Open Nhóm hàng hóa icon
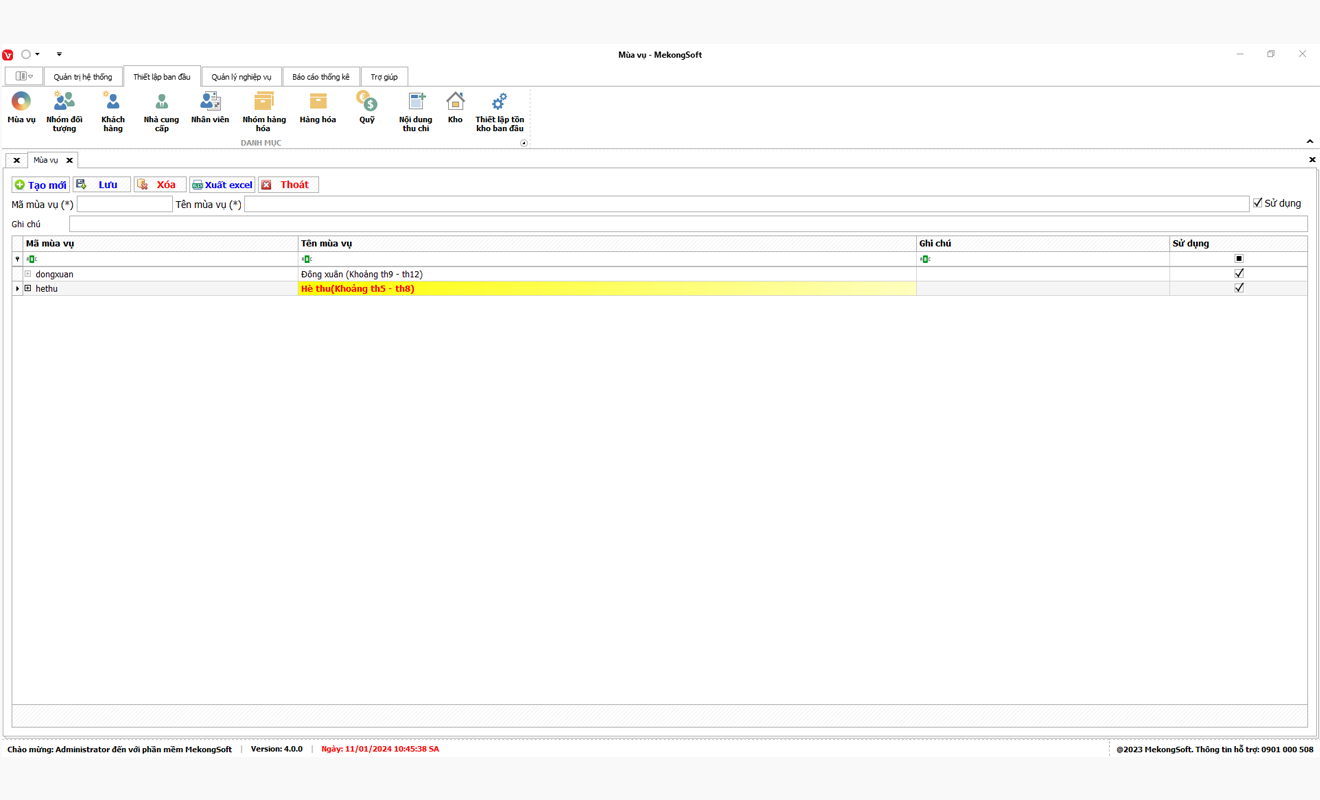1320x800 pixels. click(x=264, y=109)
